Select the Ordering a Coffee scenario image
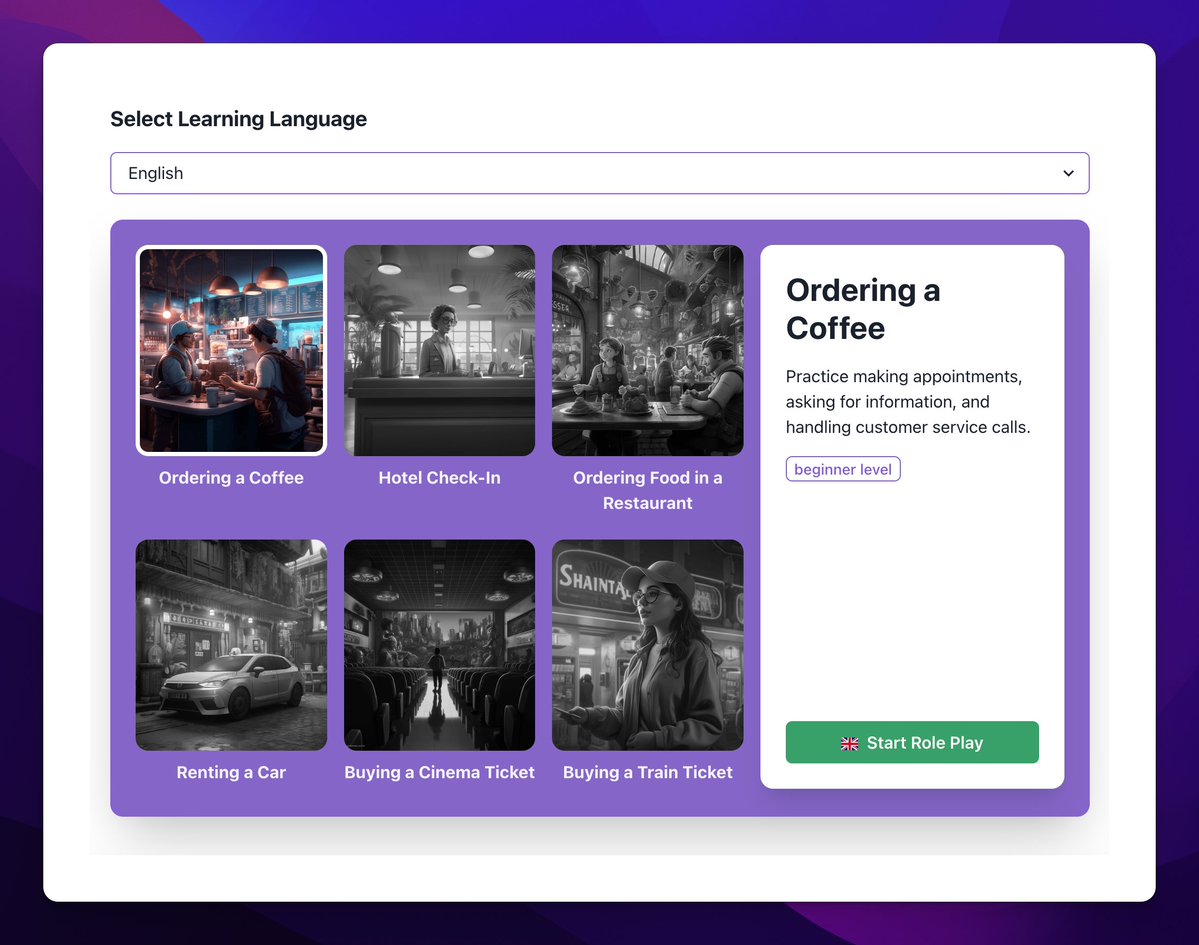Screen dimensions: 1199x945 tap(231, 350)
